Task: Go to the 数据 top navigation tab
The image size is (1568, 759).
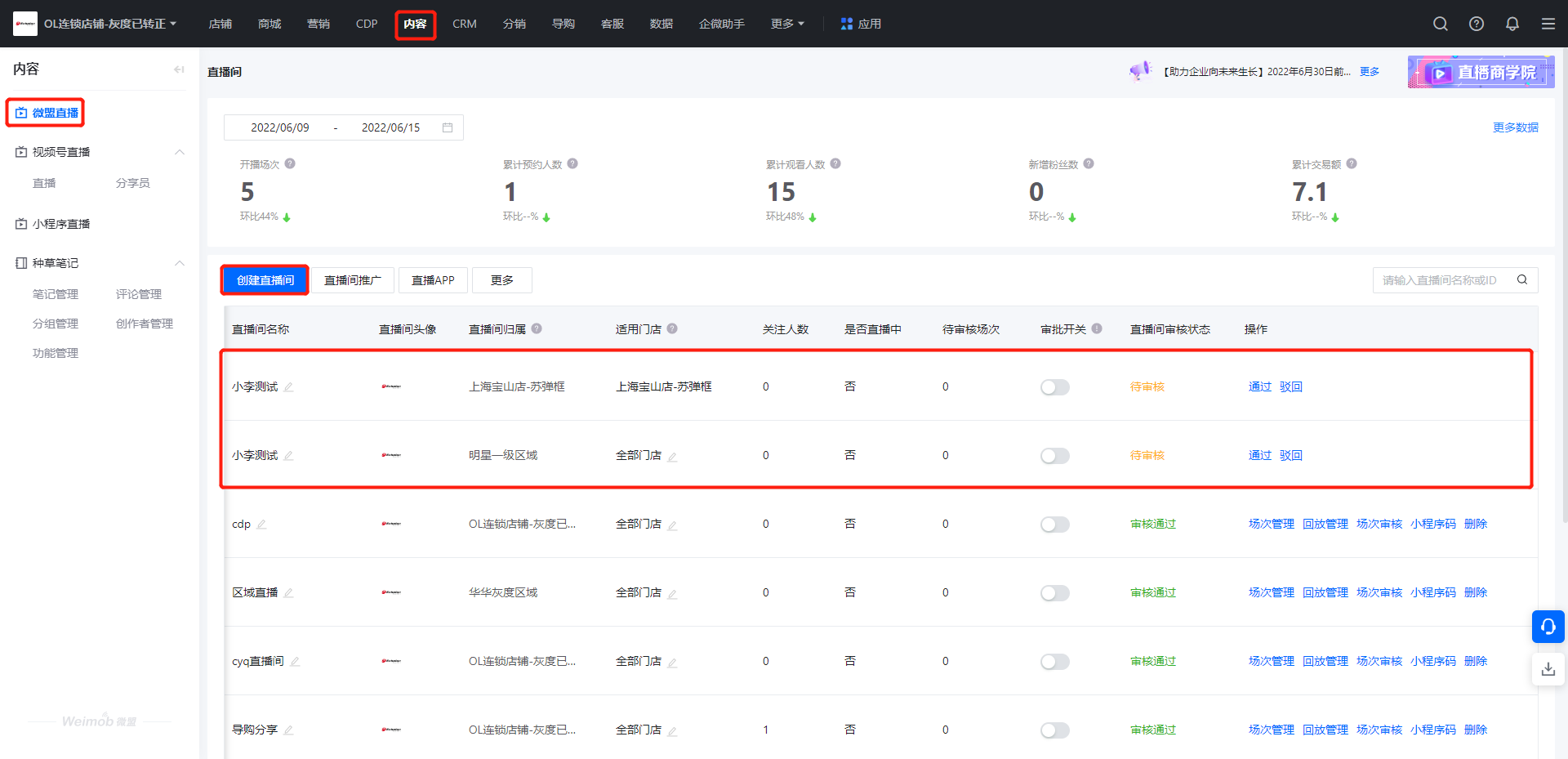Action: coord(661,24)
